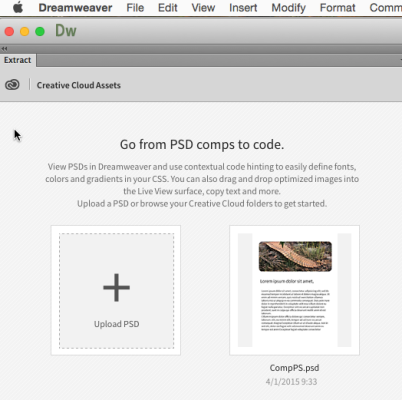The width and height of the screenshot is (402, 400).
Task: Open the Dreamweaver application menu
Action: coord(75,8)
